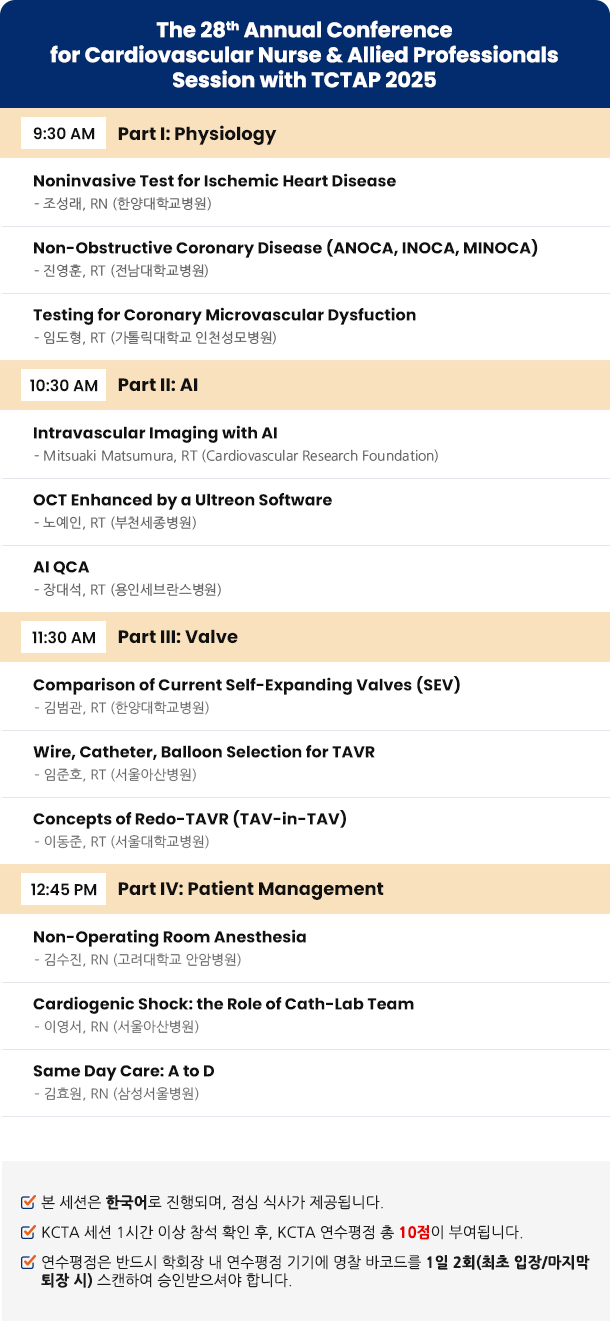The height and width of the screenshot is (1321, 610).
Task: Select Comparison of Current Self-Expanding Valves
Action: pyautogui.click(x=247, y=685)
